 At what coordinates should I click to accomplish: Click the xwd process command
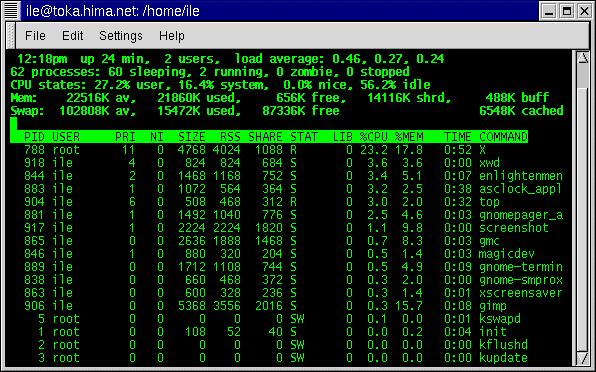[x=489, y=163]
